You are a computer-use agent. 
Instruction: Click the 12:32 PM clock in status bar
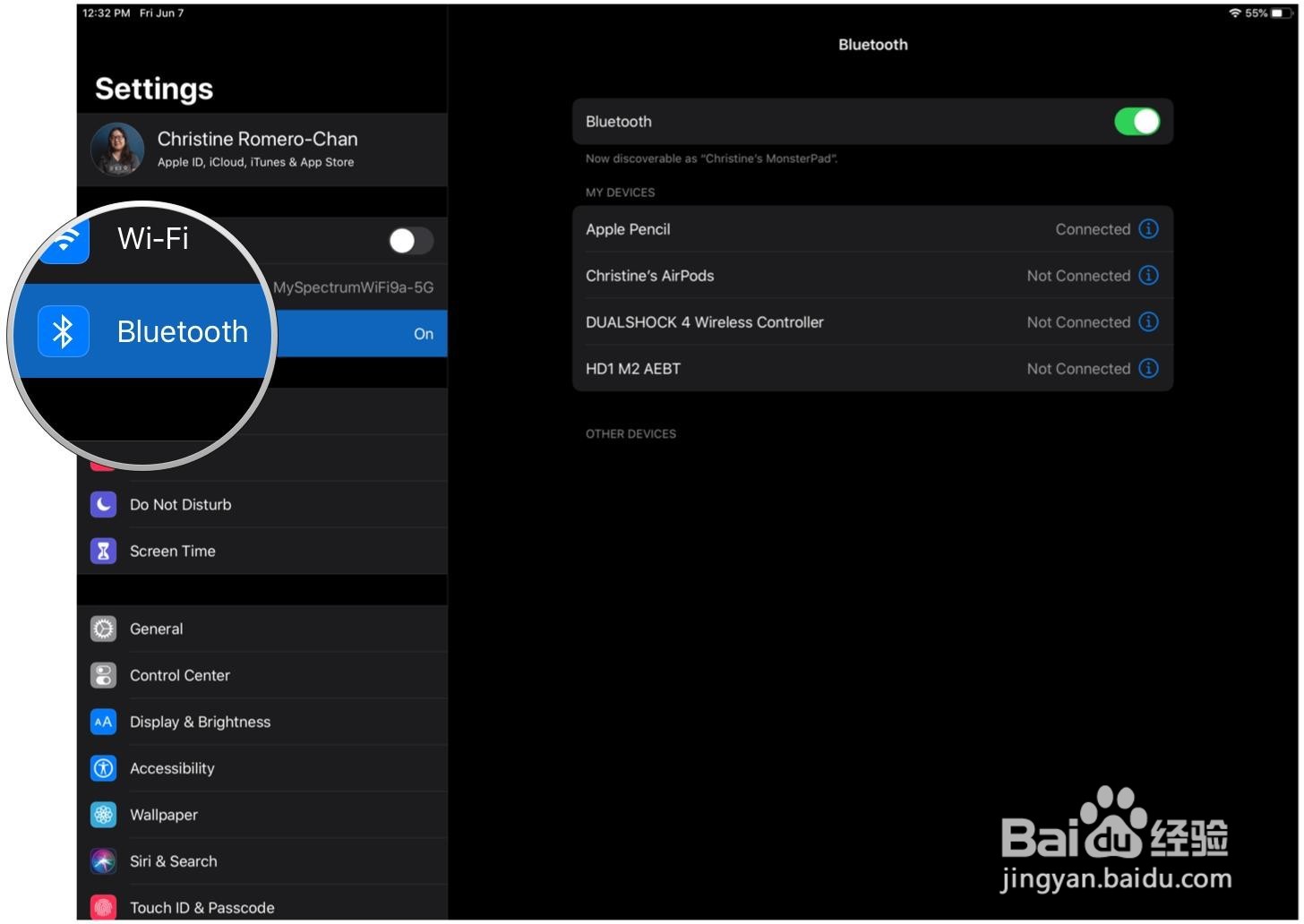click(x=107, y=13)
